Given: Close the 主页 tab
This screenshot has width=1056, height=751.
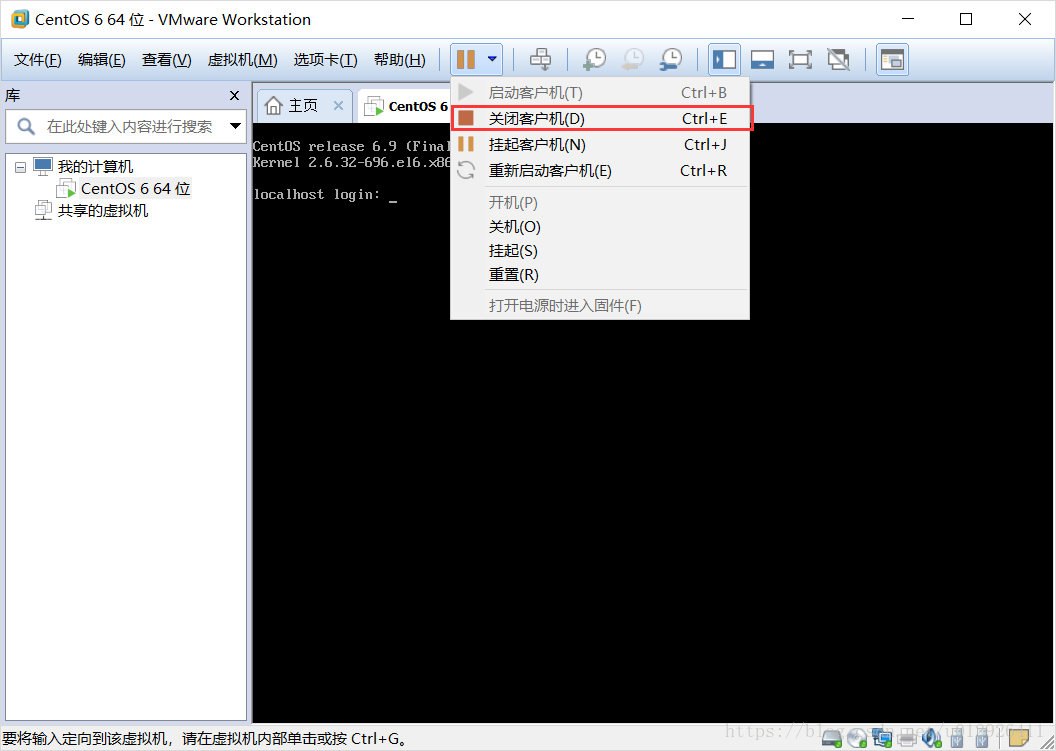Looking at the screenshot, I should tap(338, 106).
